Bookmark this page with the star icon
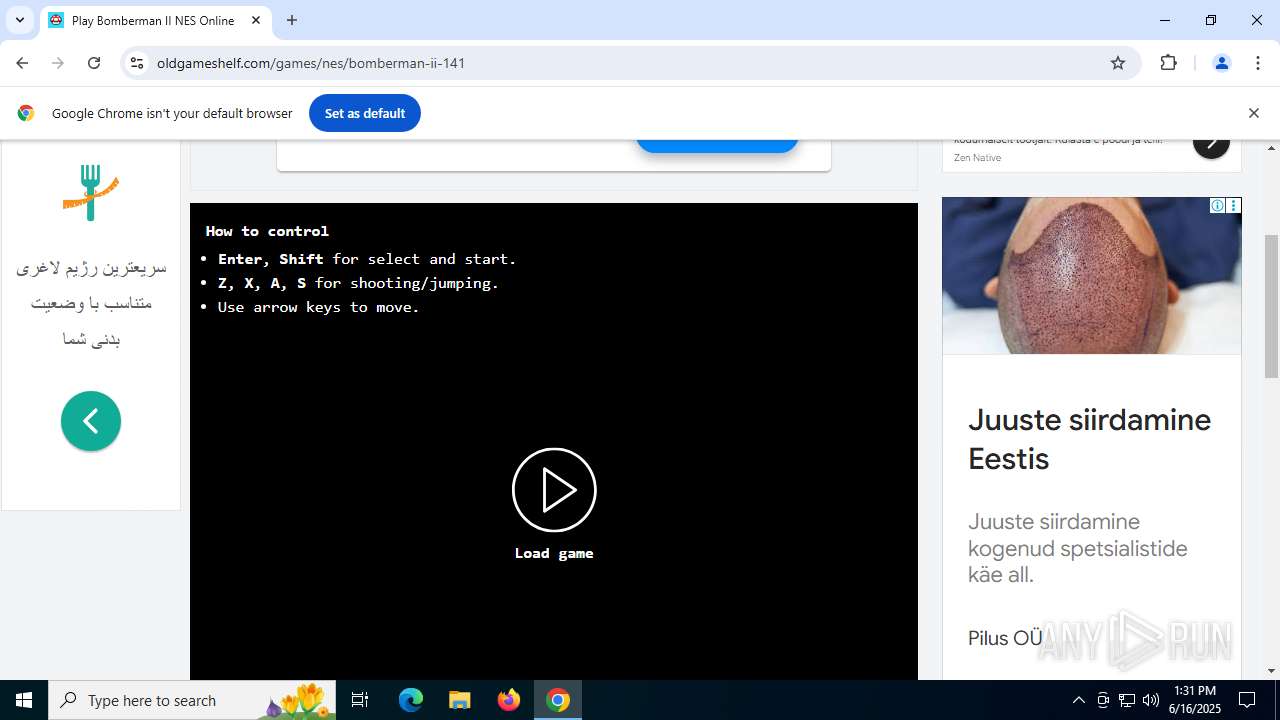Screen dimensions: 1280x720 (x=1118, y=63)
